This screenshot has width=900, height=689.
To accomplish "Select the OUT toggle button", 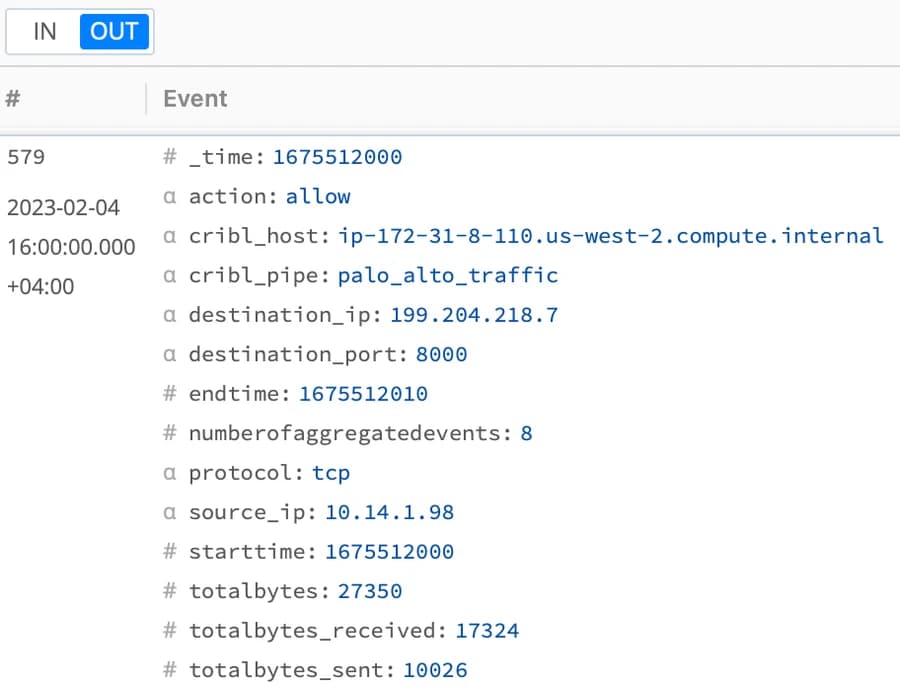I will (114, 32).
